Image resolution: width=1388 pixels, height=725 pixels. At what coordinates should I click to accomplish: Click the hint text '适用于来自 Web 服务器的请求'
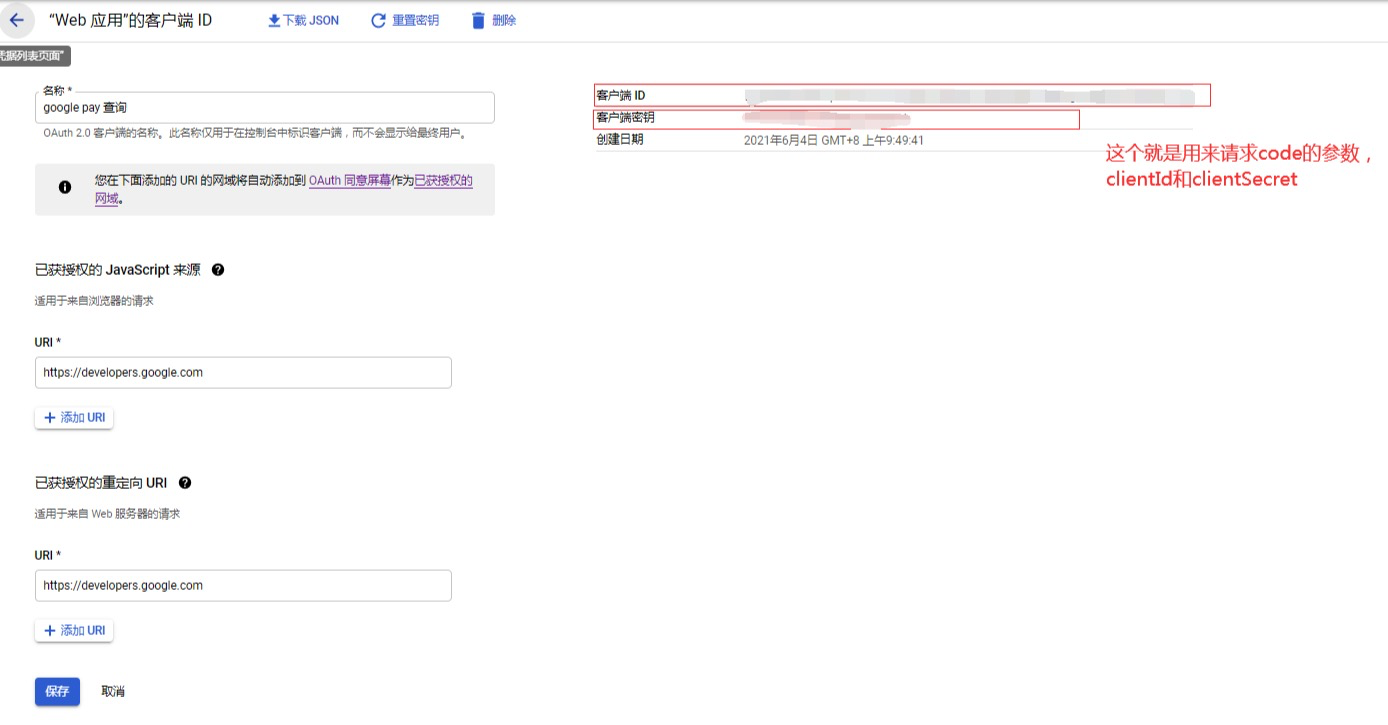[x=107, y=514]
